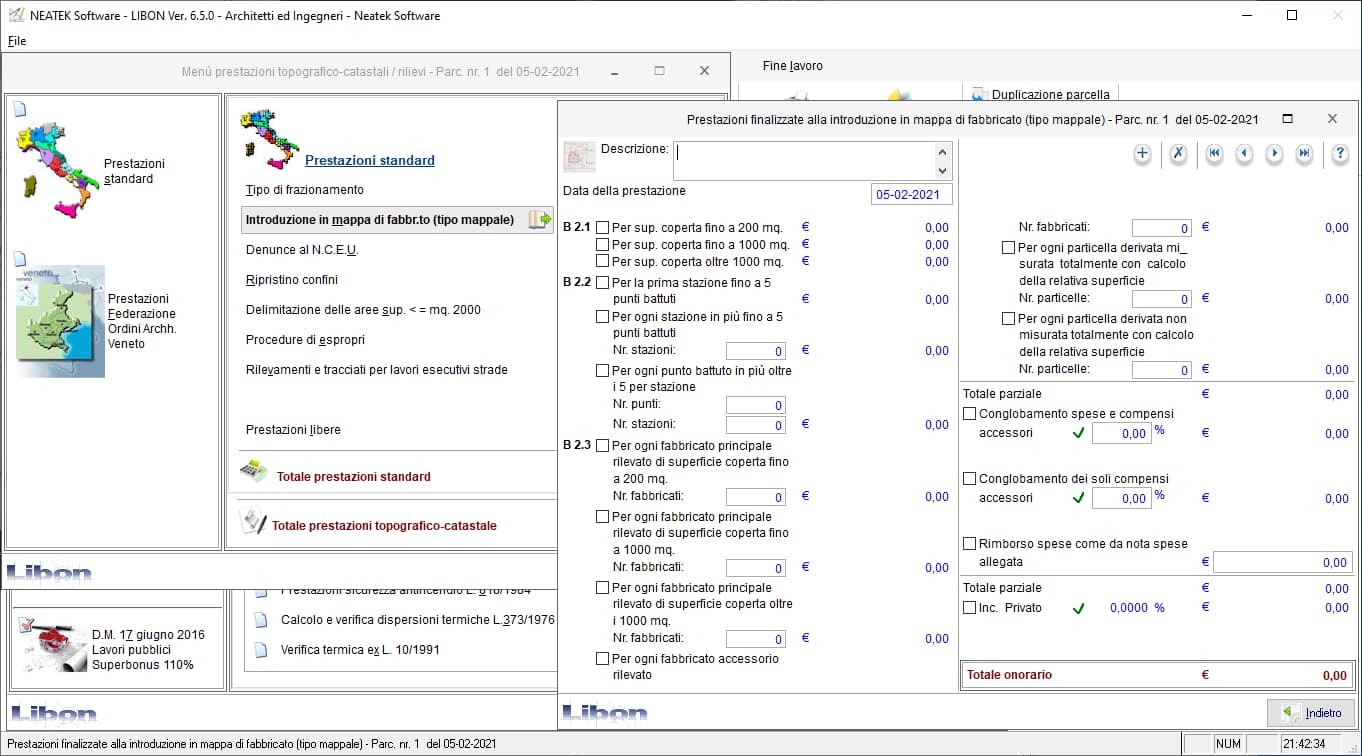Click green checkmark next to Inc. Privato
The height and width of the screenshot is (756, 1362).
tap(1078, 608)
